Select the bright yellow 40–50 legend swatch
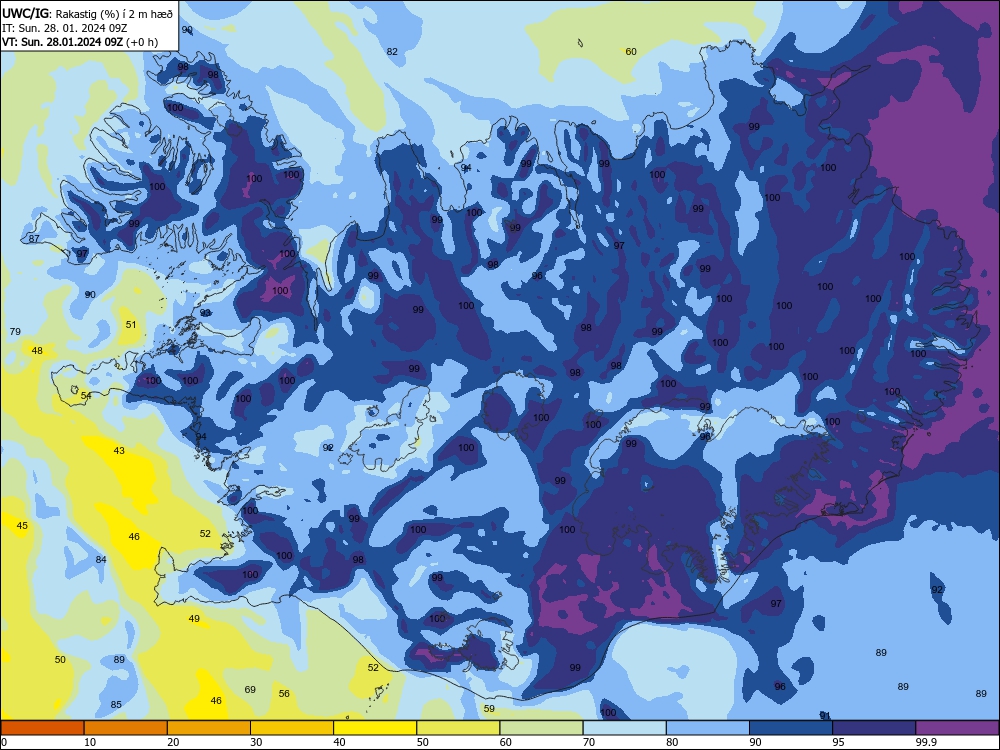1000x750 pixels. [x=375, y=728]
